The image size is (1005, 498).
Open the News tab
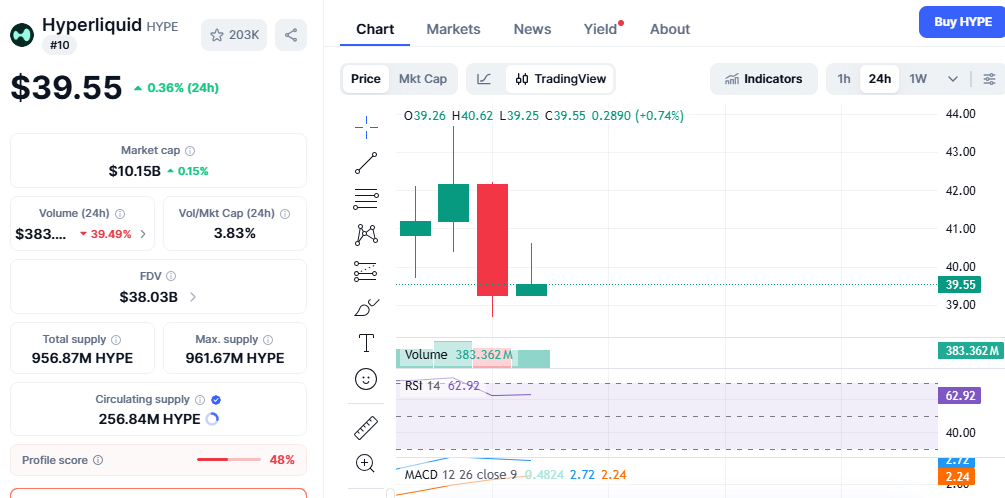[532, 29]
